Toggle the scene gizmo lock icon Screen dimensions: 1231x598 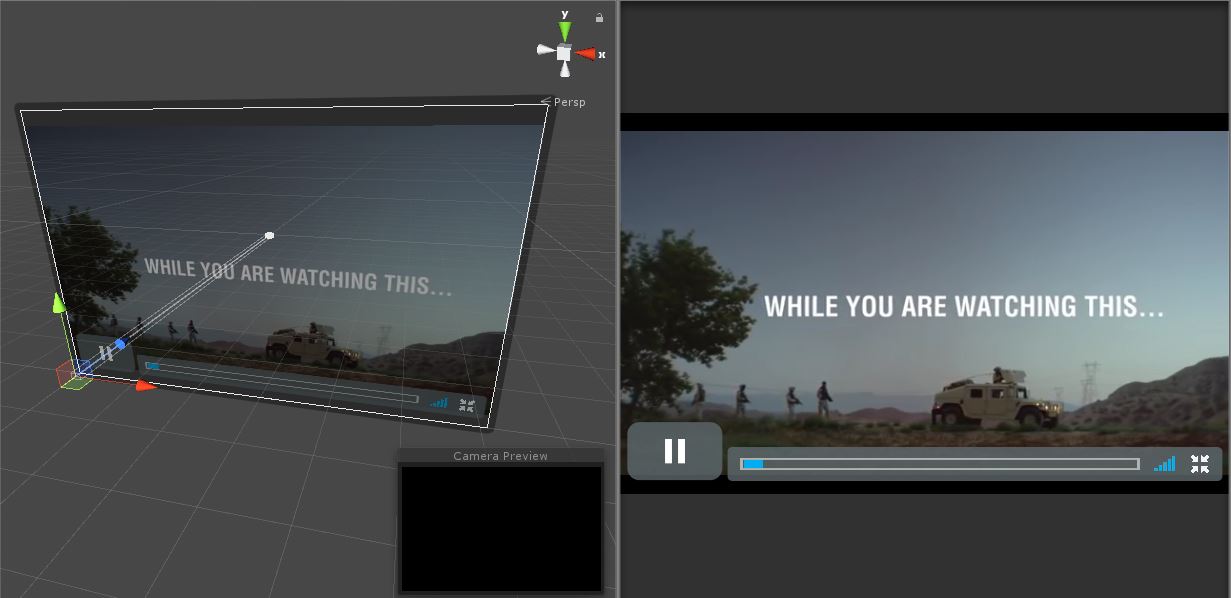tap(599, 17)
